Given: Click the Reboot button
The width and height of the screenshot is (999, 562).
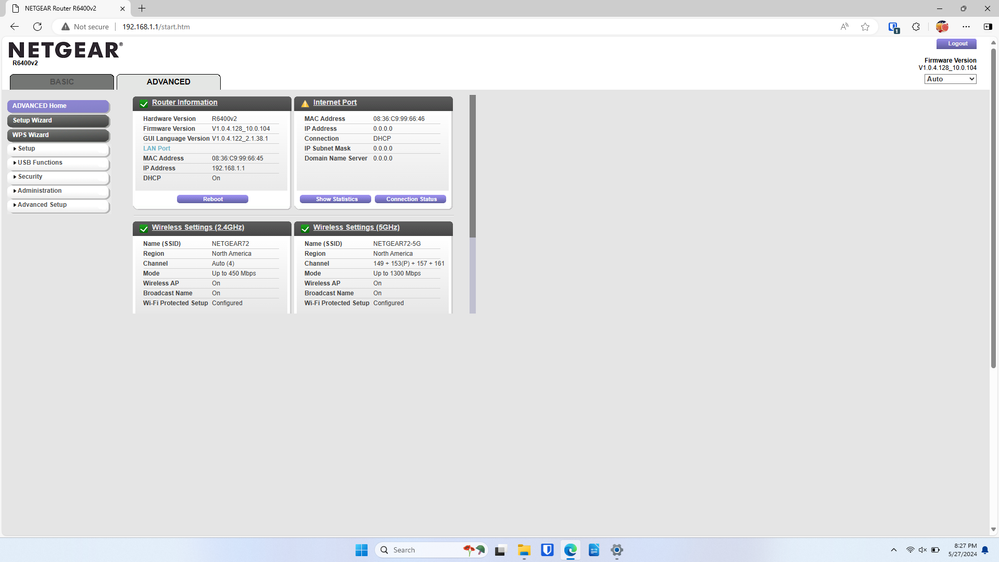Looking at the screenshot, I should pyautogui.click(x=213, y=199).
